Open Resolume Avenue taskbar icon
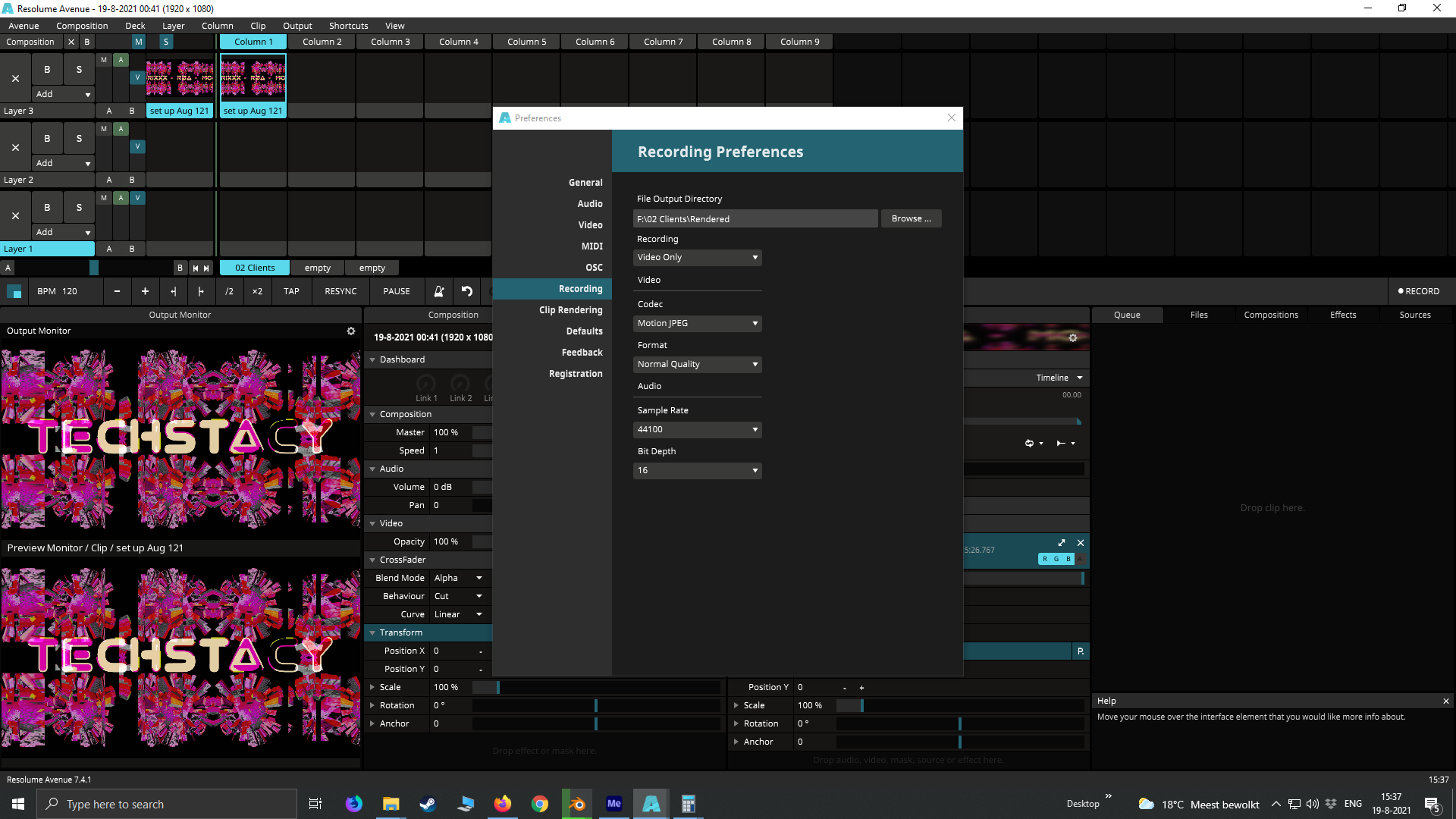The width and height of the screenshot is (1456, 819). click(651, 804)
